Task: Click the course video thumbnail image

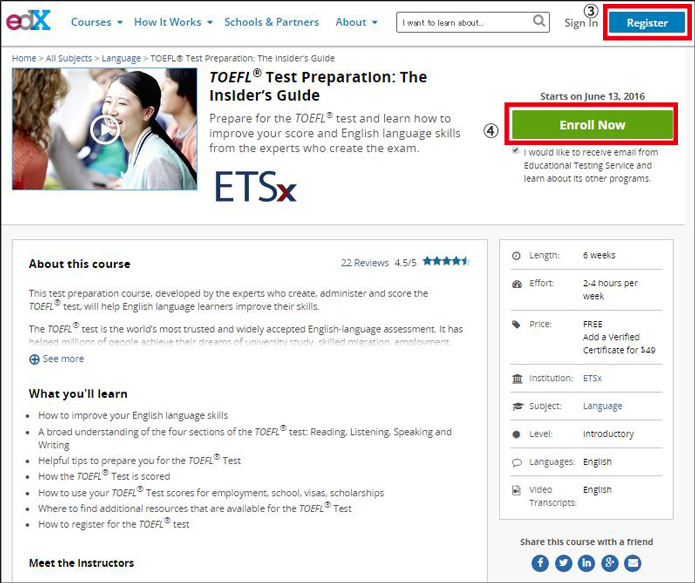Action: point(105,129)
